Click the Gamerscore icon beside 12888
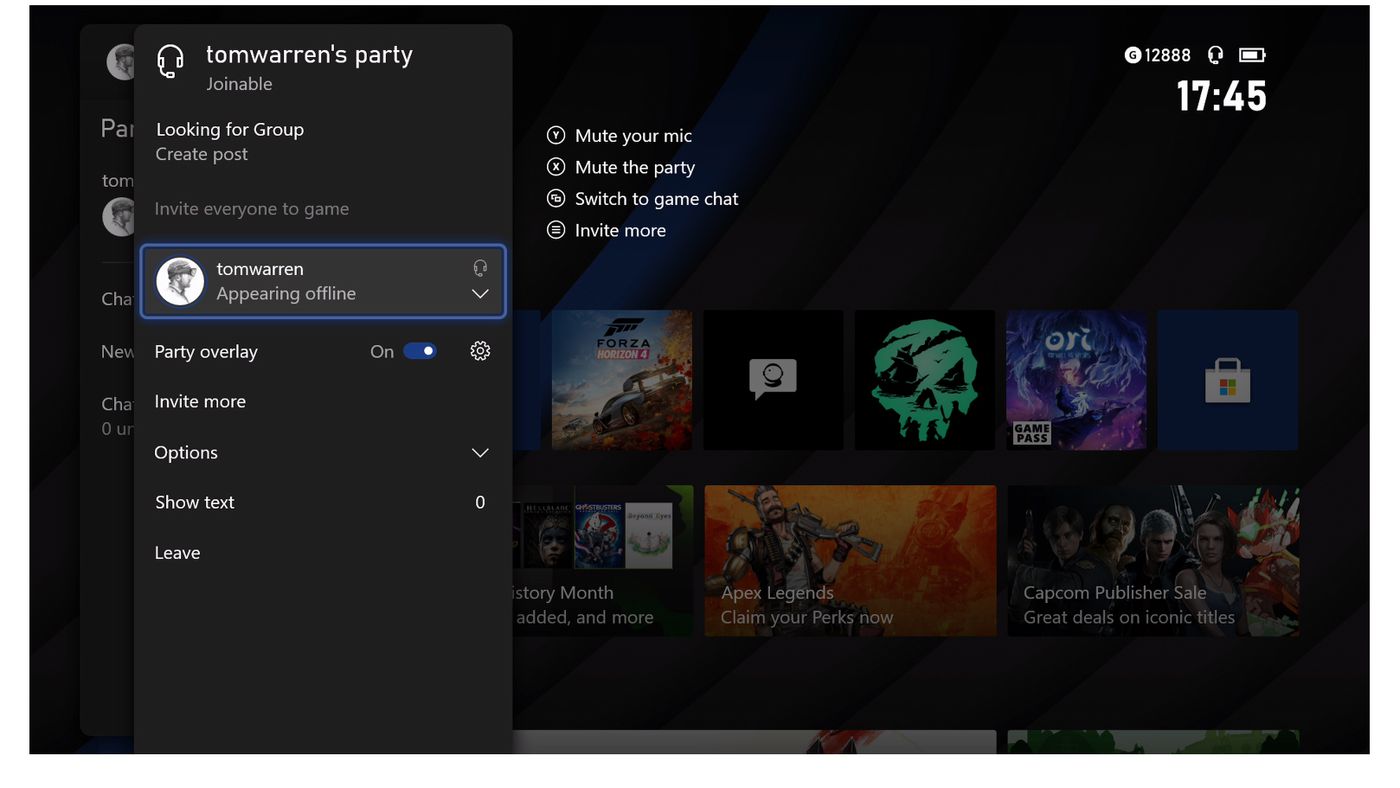 point(1133,55)
